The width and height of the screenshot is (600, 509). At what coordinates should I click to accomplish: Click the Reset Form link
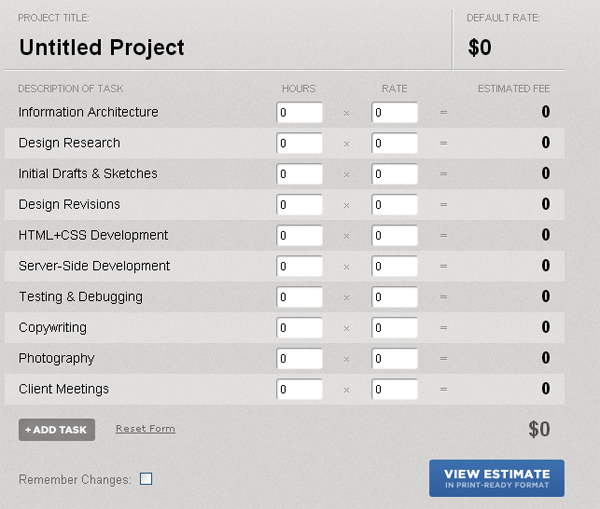coord(145,429)
